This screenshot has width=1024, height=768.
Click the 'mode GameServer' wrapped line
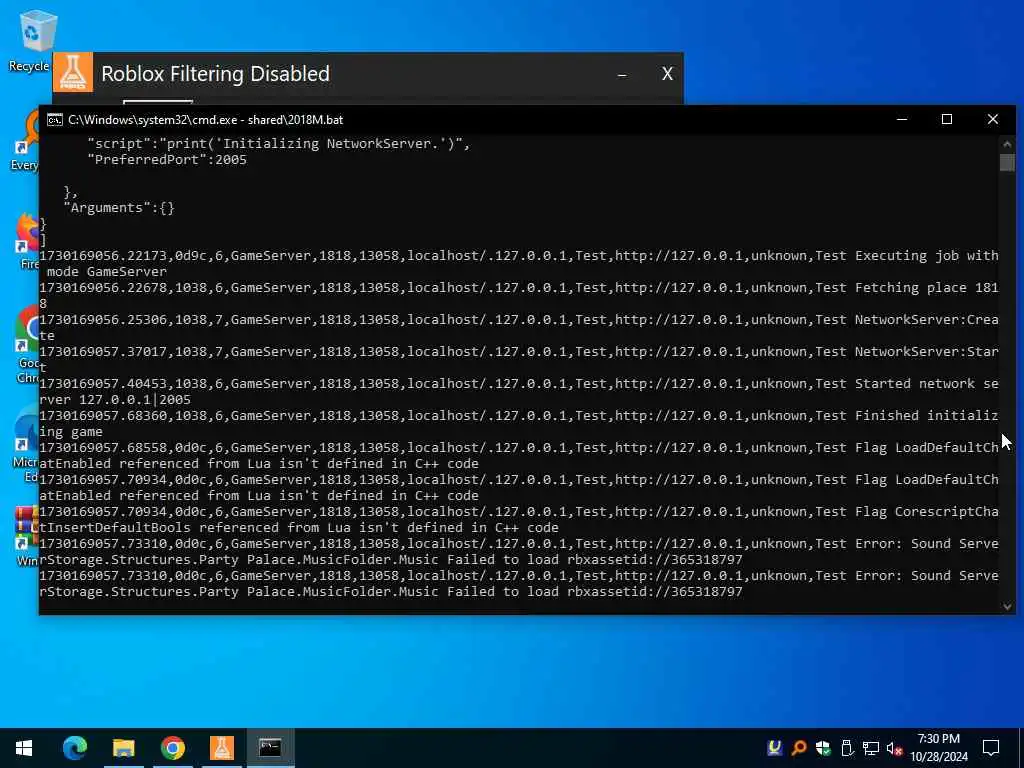click(107, 272)
